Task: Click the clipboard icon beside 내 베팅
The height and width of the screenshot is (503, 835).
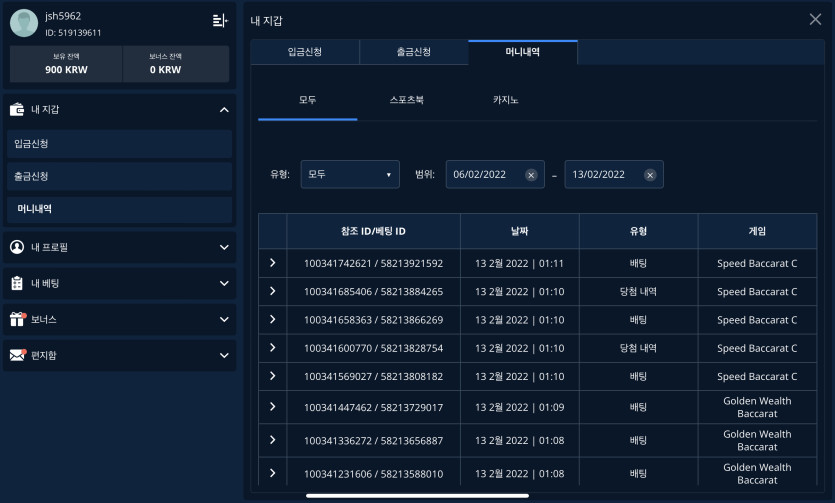Action: 17,283
